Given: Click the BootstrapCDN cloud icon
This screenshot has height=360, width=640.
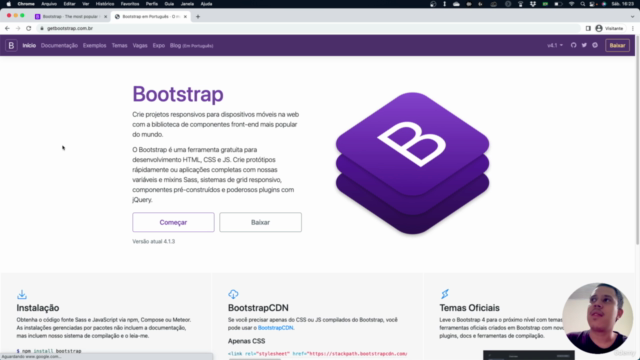Looking at the screenshot, I should [233, 294].
